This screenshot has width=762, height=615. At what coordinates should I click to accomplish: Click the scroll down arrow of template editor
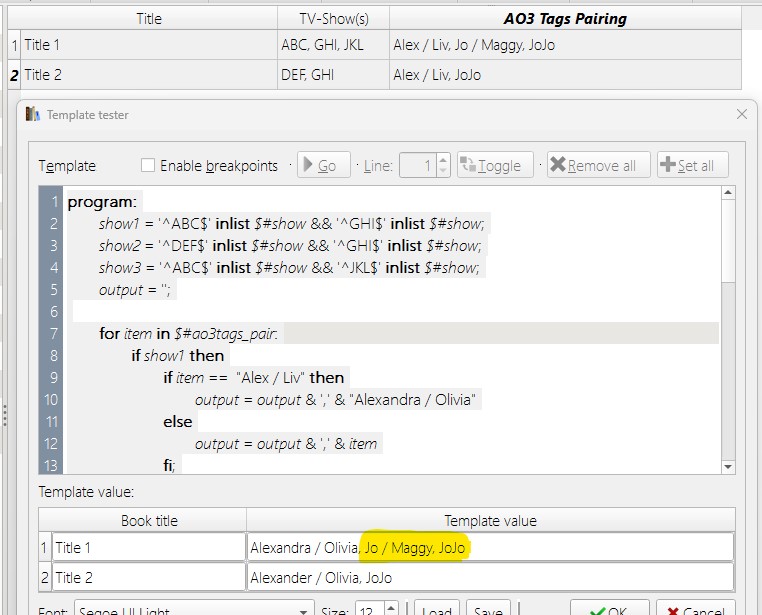point(728,467)
